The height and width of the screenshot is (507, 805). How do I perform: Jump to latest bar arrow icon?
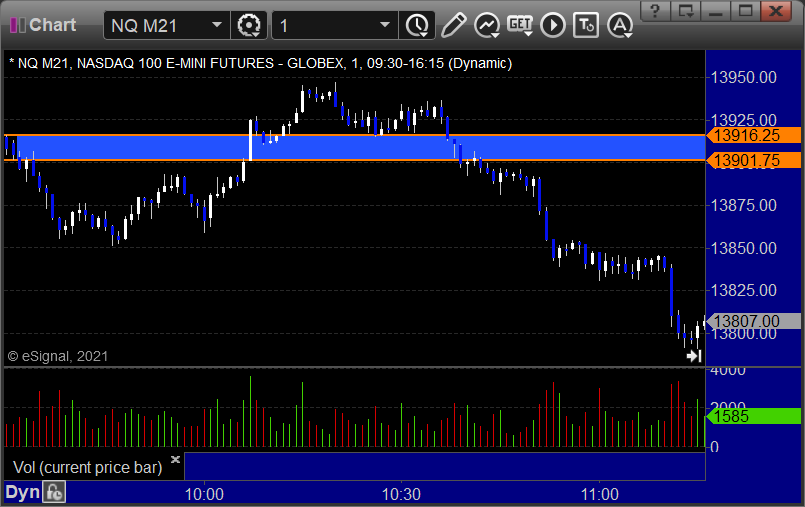694,356
